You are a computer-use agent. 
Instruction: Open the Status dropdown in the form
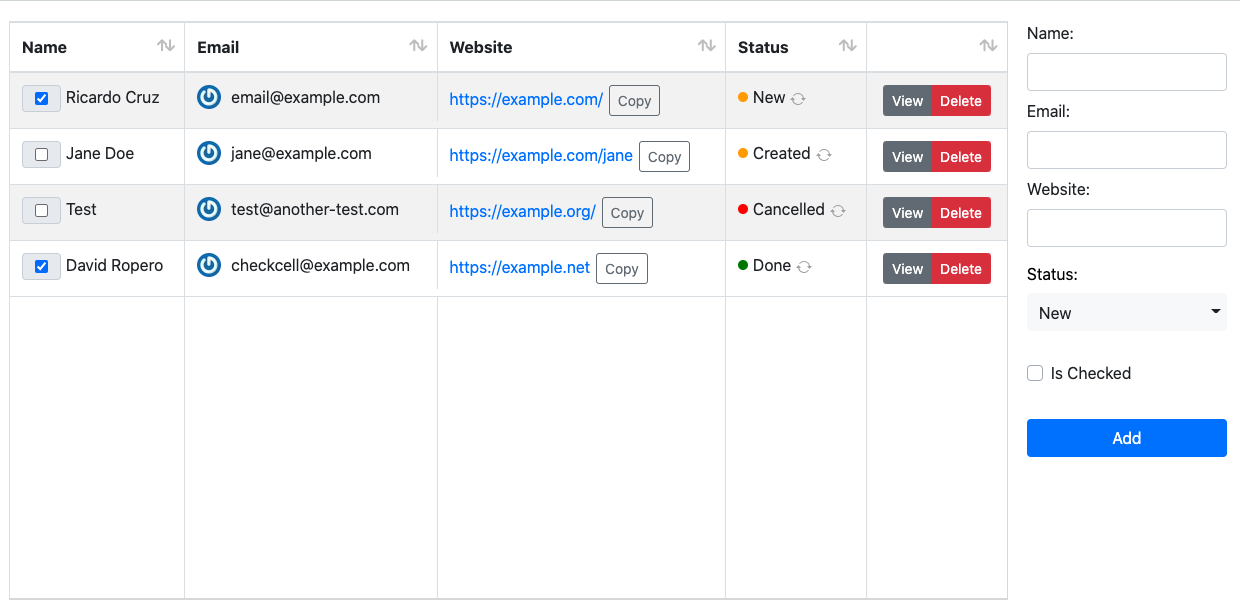[x=1126, y=313]
